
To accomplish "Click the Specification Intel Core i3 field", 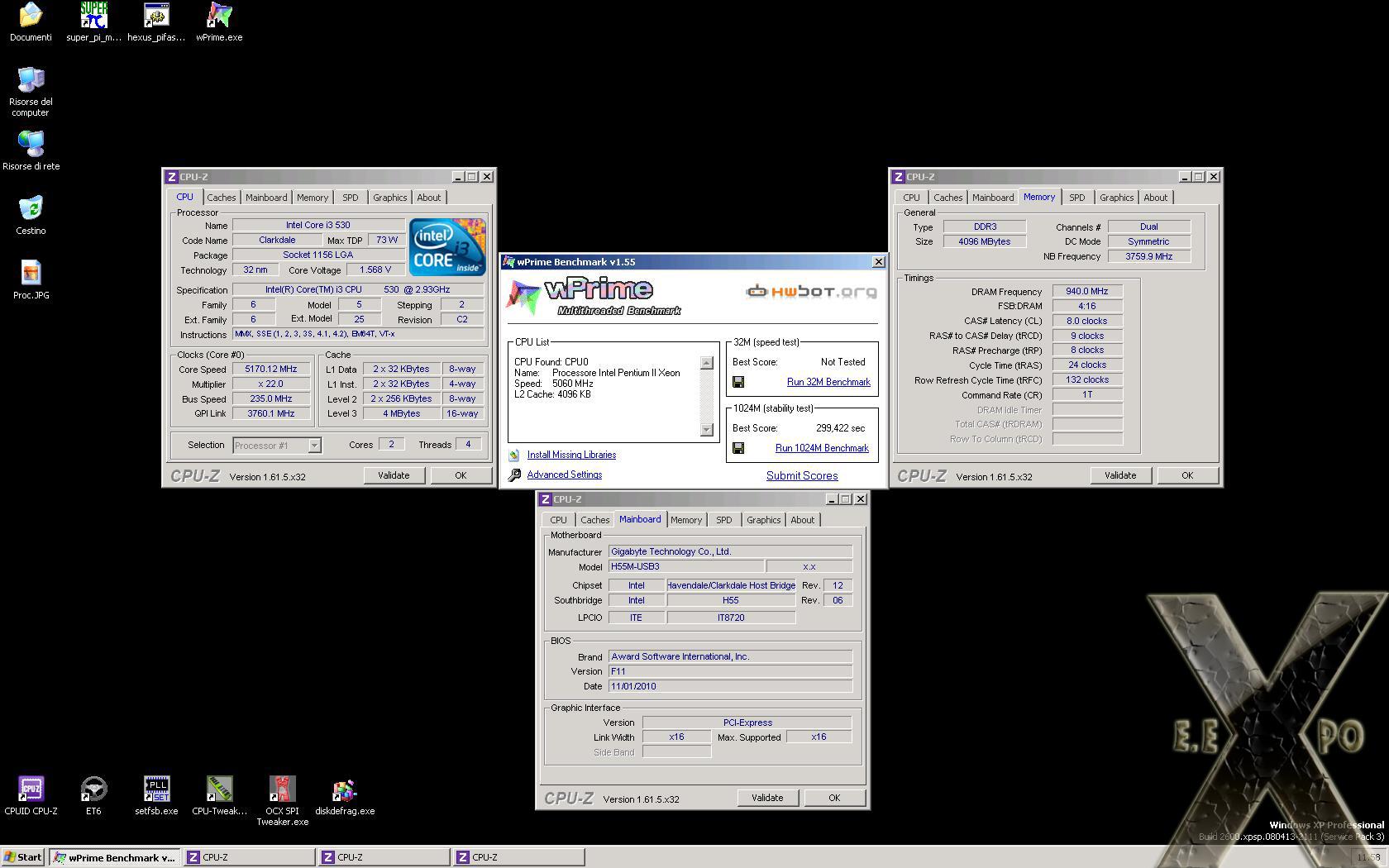I will pos(358,289).
